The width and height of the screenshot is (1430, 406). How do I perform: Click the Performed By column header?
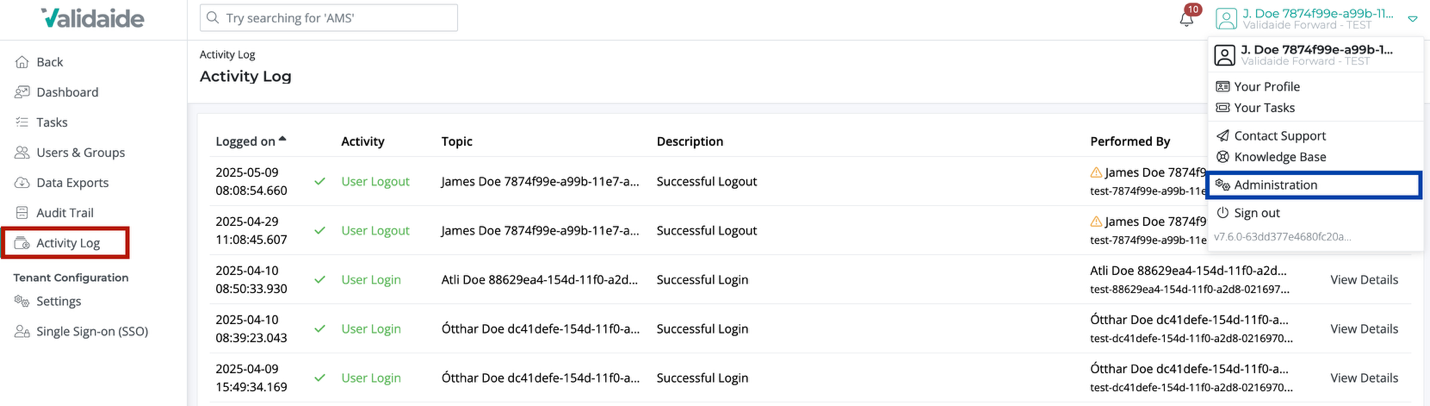(1130, 141)
